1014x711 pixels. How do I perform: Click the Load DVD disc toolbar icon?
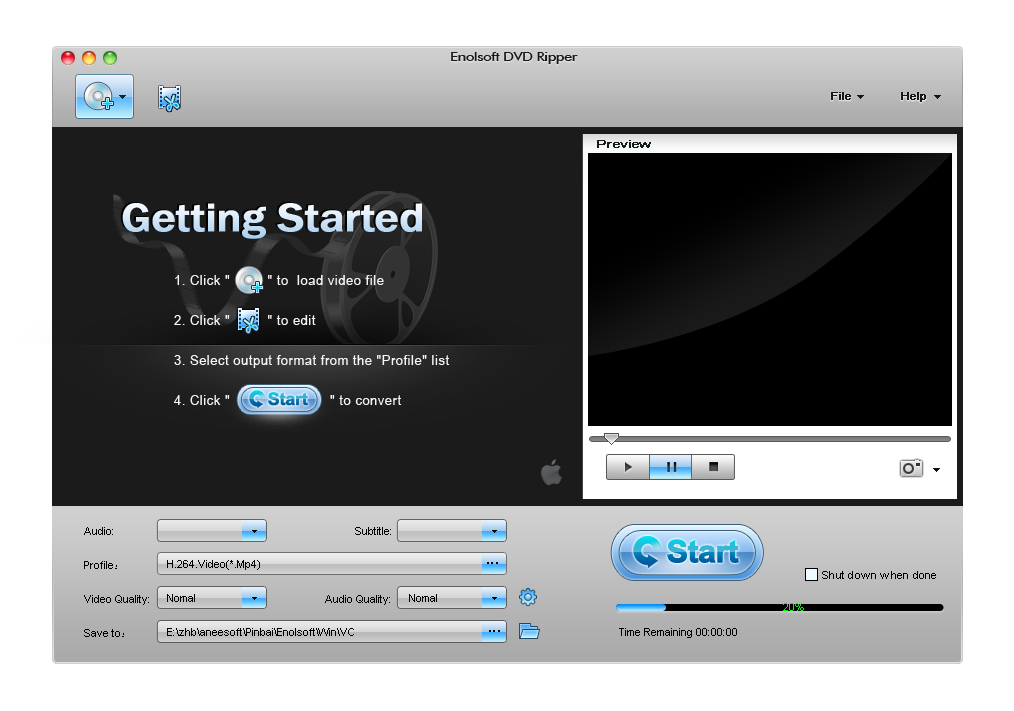100,97
